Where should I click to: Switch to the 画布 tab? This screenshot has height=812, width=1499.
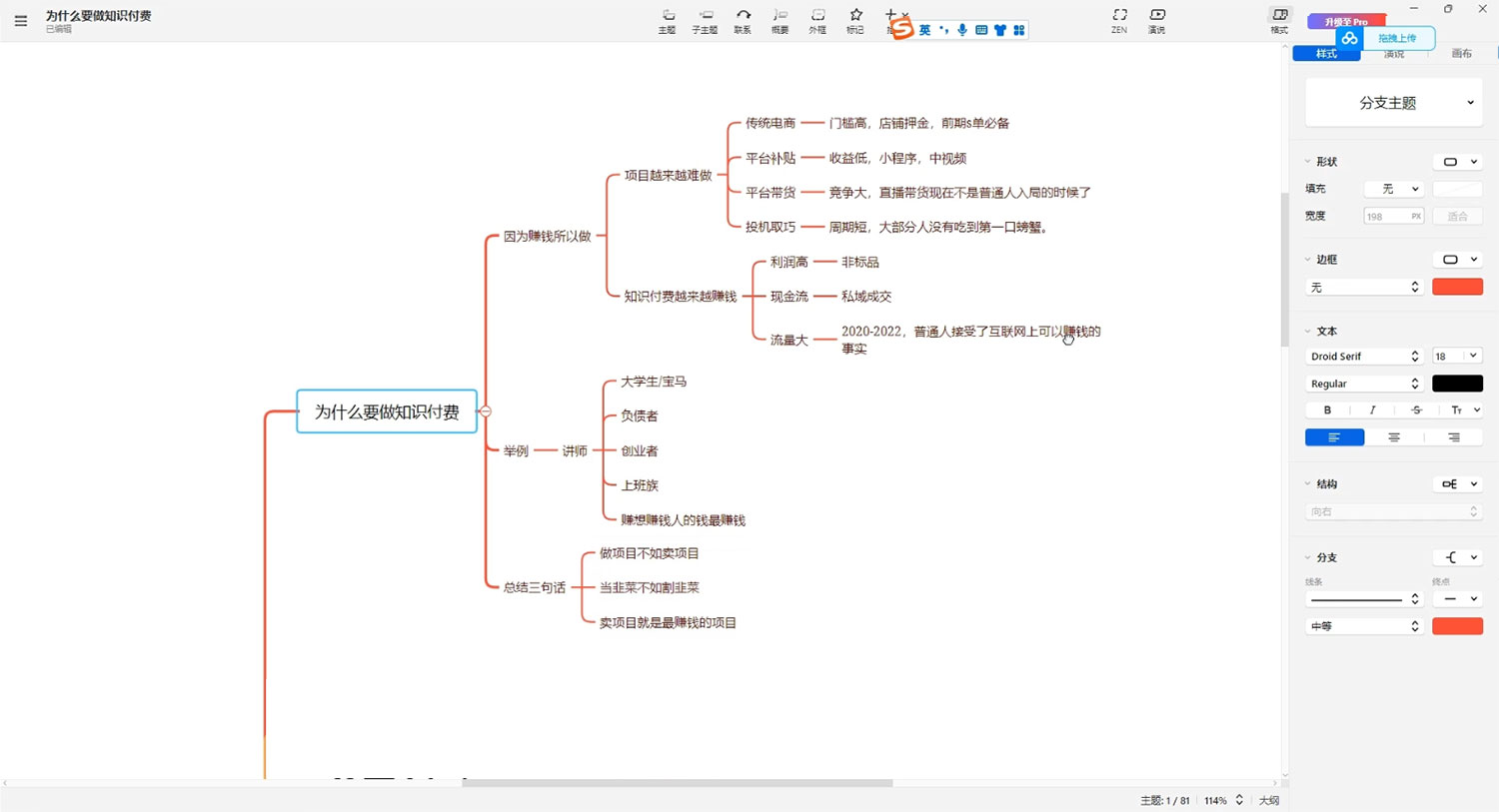point(1461,54)
